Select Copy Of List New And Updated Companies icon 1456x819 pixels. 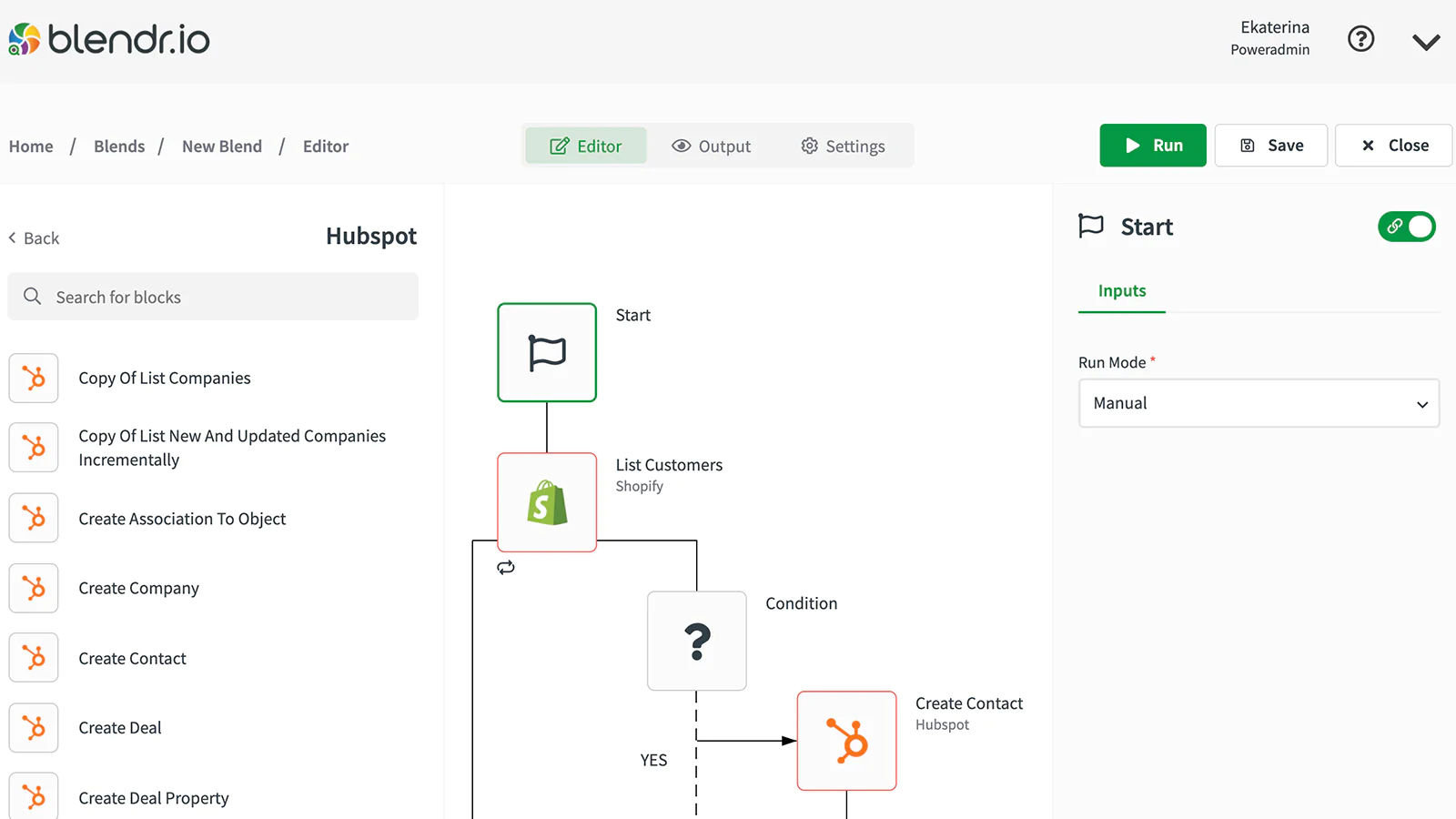coord(34,448)
